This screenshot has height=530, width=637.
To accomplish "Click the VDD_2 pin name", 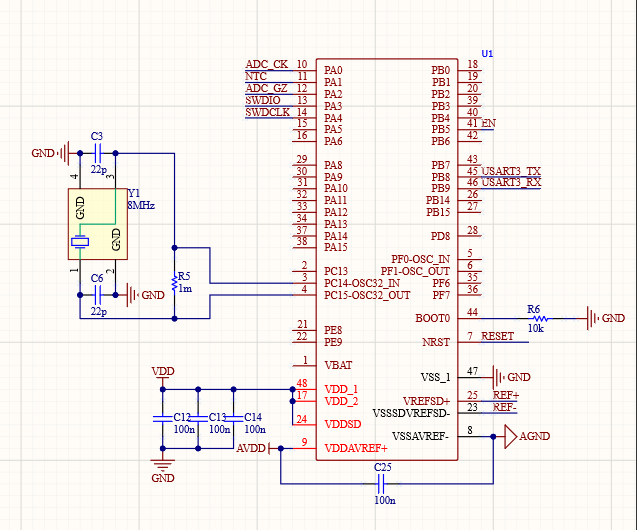I will point(341,402).
